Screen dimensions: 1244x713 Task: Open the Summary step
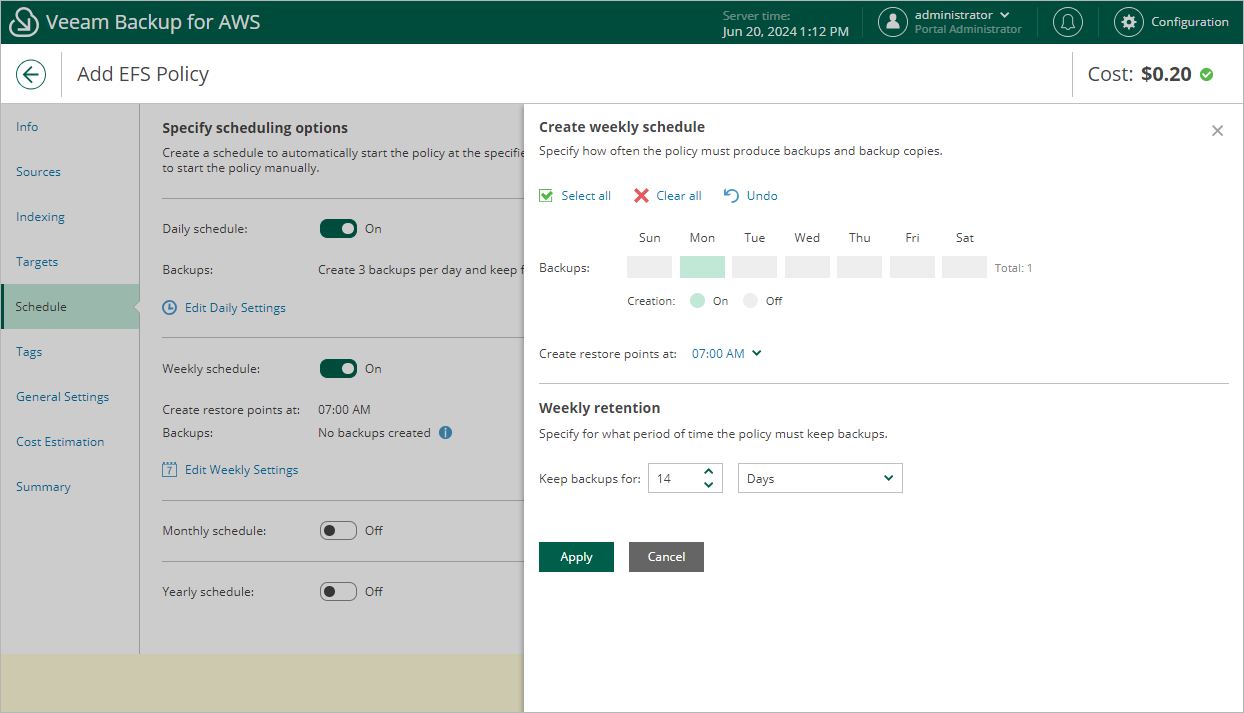tap(70, 487)
